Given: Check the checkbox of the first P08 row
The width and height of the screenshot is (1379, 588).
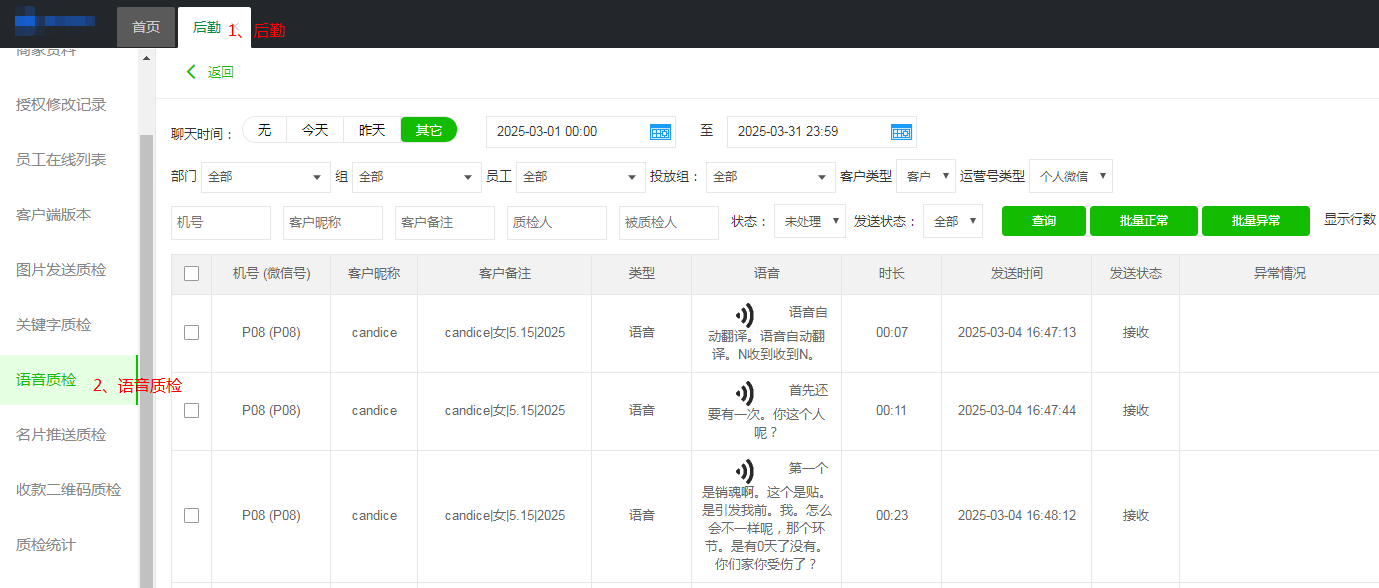Looking at the screenshot, I should click(191, 332).
